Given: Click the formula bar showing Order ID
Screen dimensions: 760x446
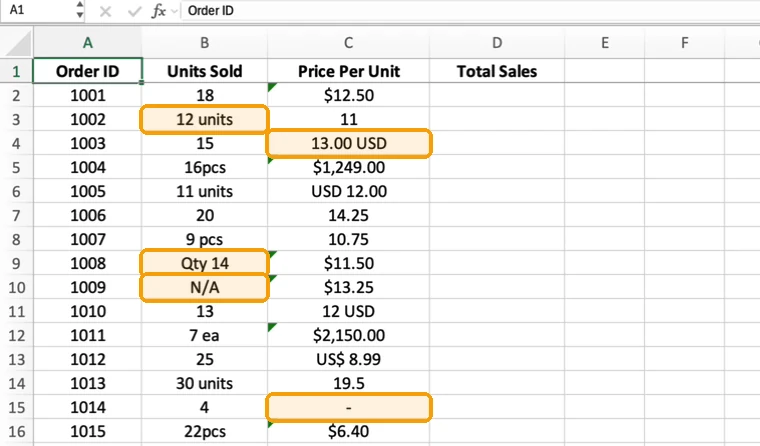Looking at the screenshot, I should 469,10.
